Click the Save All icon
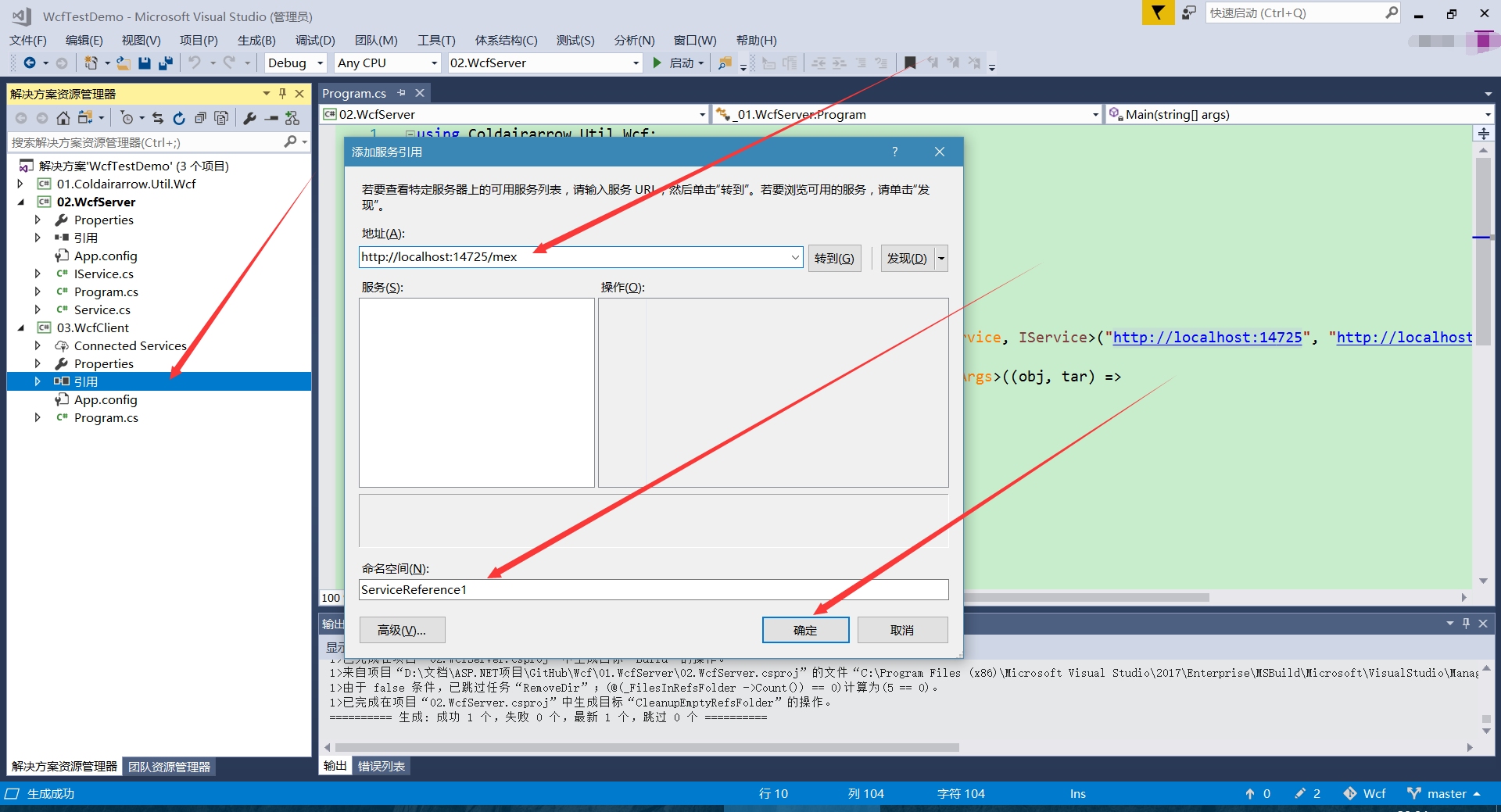The width and height of the screenshot is (1501, 812). point(165,63)
